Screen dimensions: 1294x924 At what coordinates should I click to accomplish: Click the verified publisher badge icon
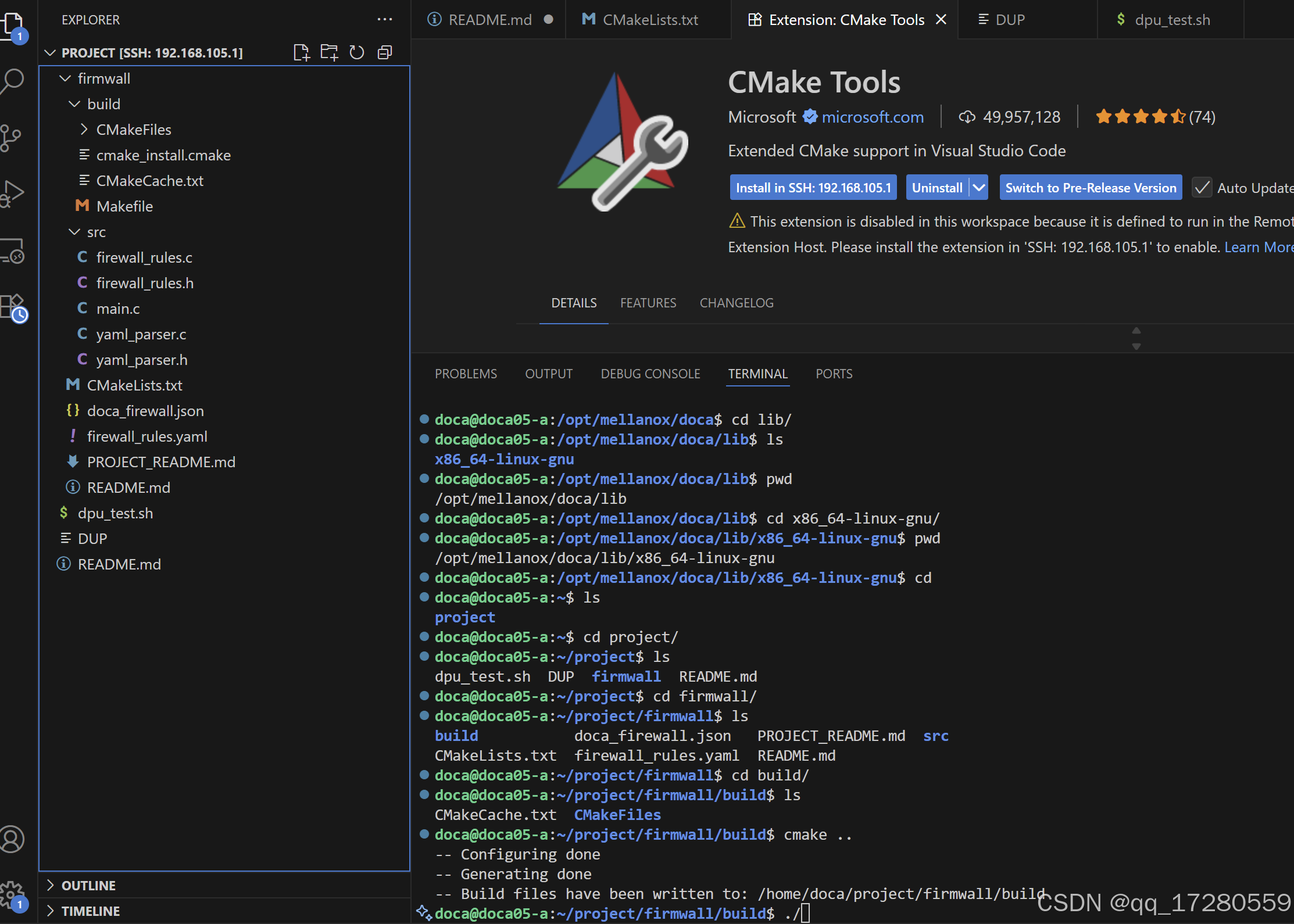pos(810,117)
